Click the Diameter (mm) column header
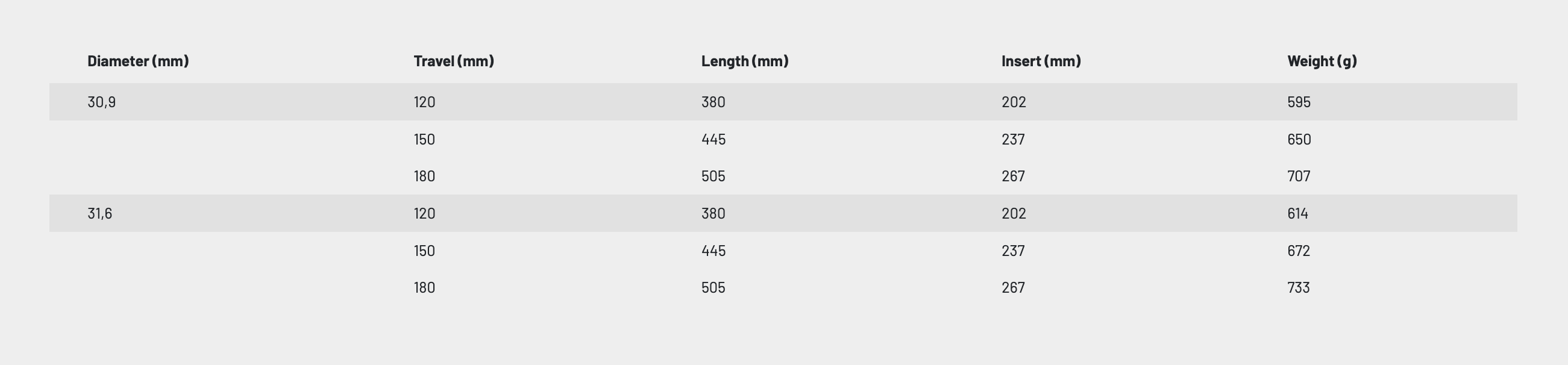 pos(138,61)
